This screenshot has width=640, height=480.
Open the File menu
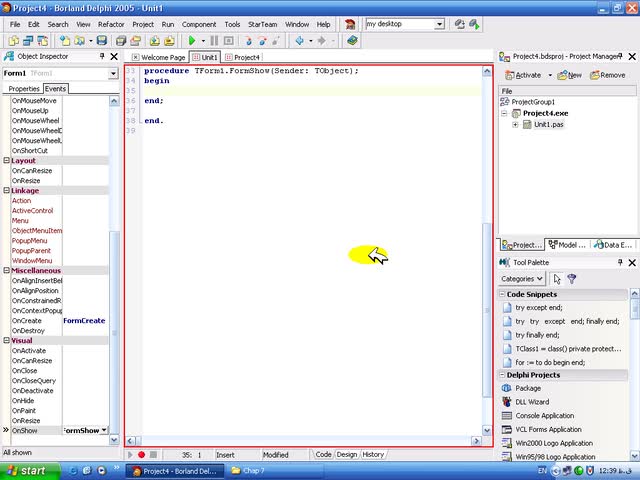pyautogui.click(x=15, y=24)
